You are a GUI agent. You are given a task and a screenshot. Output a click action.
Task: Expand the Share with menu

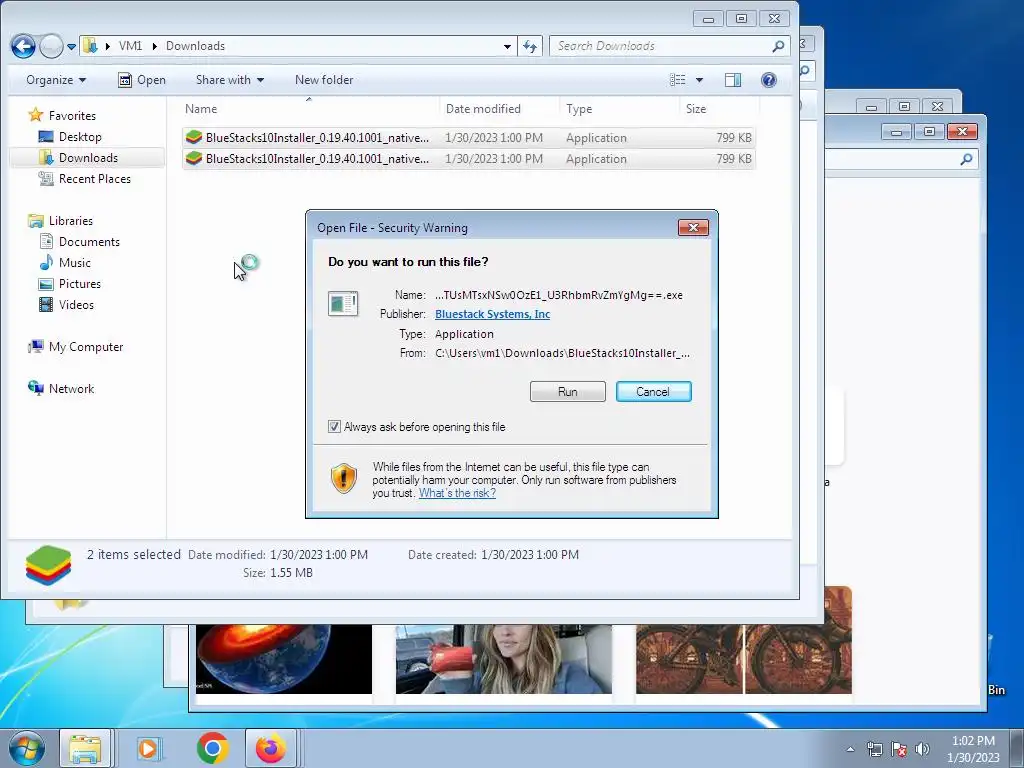click(229, 80)
